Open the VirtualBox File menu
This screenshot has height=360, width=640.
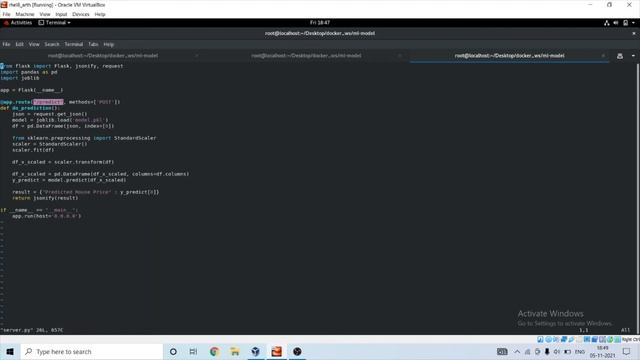point(6,14)
